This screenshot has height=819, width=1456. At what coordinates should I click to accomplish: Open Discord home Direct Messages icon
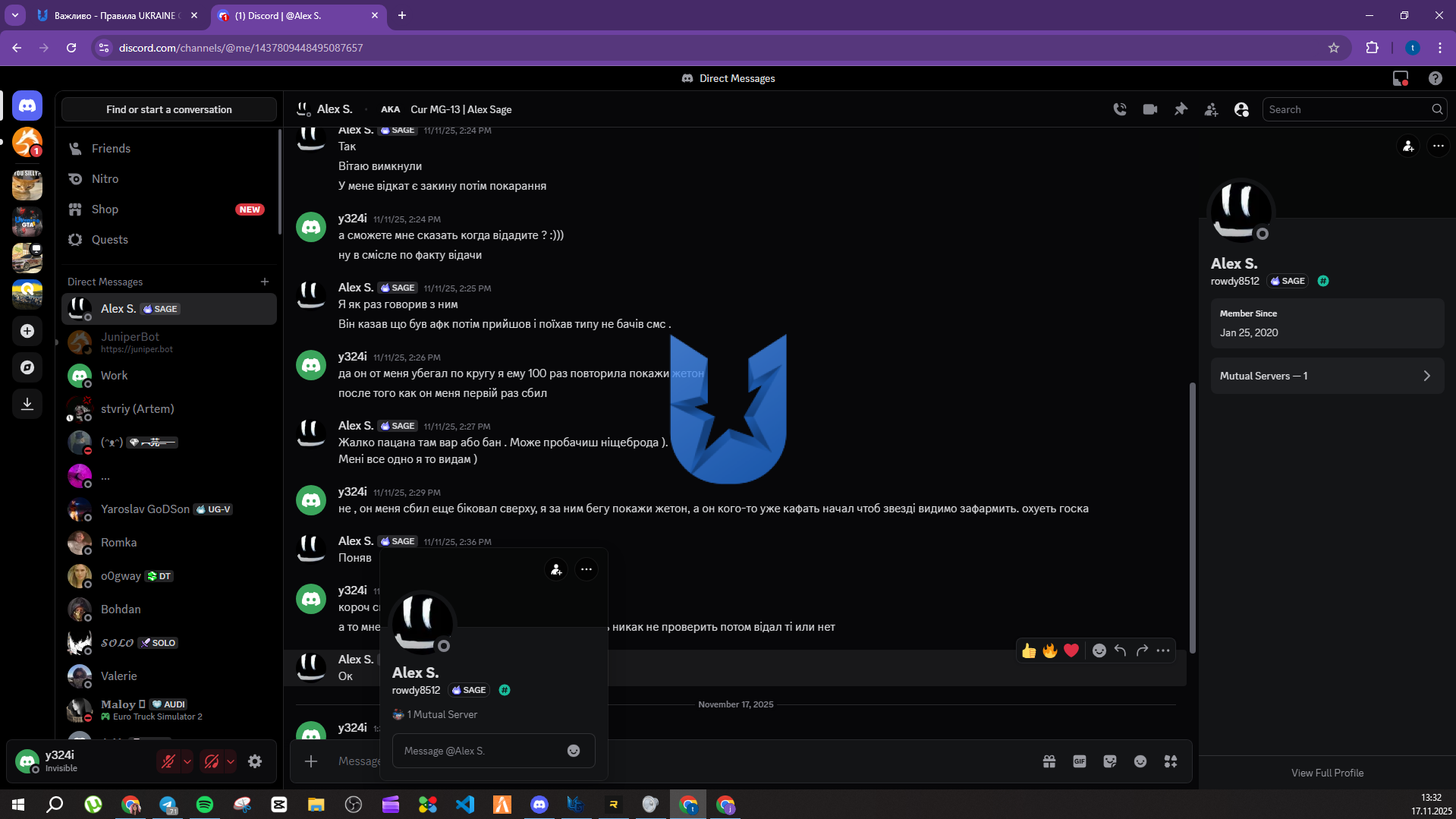click(27, 106)
